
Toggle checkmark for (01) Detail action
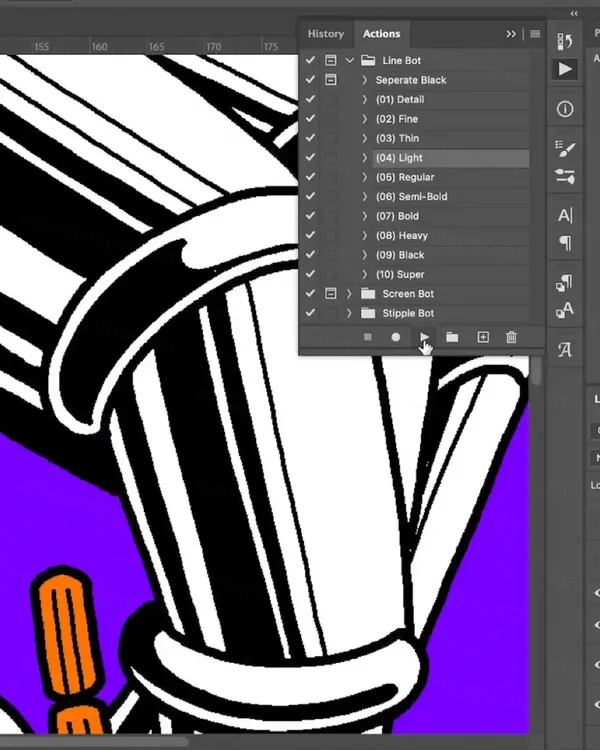click(x=311, y=100)
